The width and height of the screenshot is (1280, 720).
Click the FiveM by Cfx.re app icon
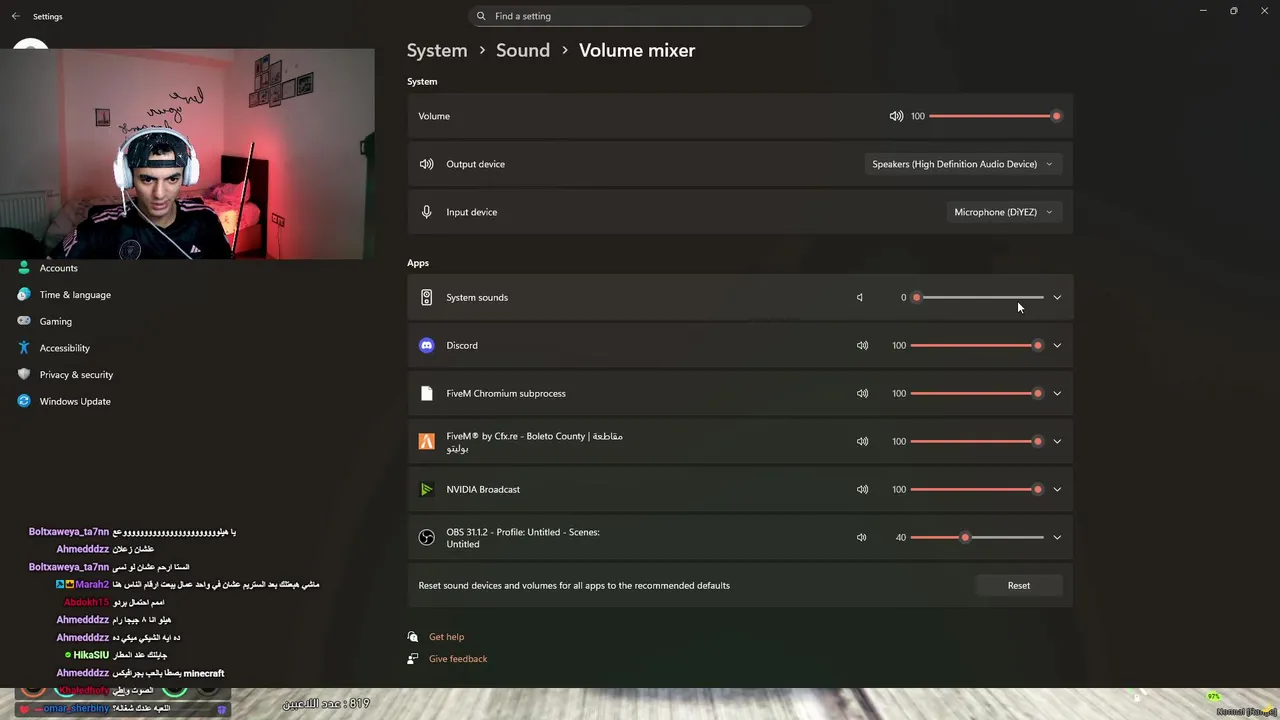427,441
